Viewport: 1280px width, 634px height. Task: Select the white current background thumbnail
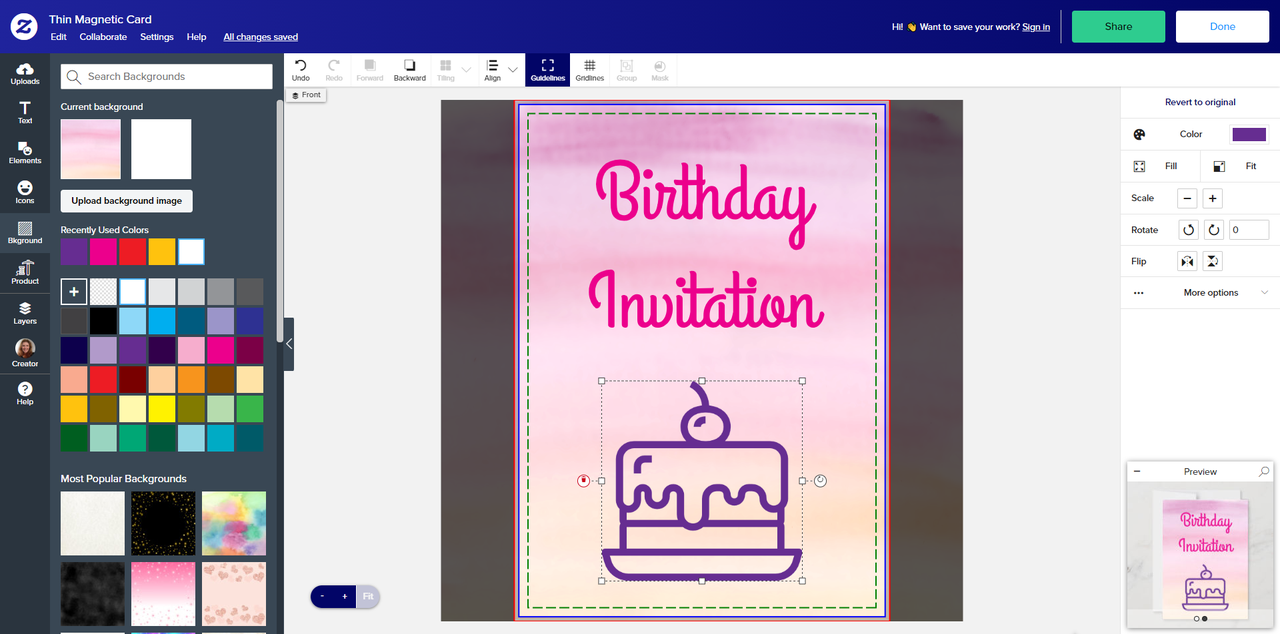[x=161, y=149]
